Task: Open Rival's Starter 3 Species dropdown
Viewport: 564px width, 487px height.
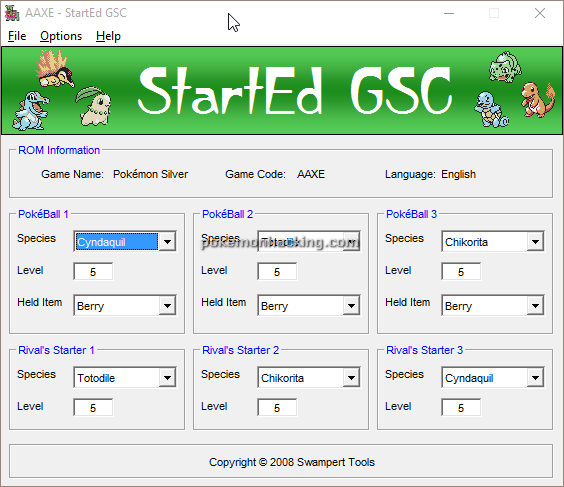Action: (x=535, y=378)
